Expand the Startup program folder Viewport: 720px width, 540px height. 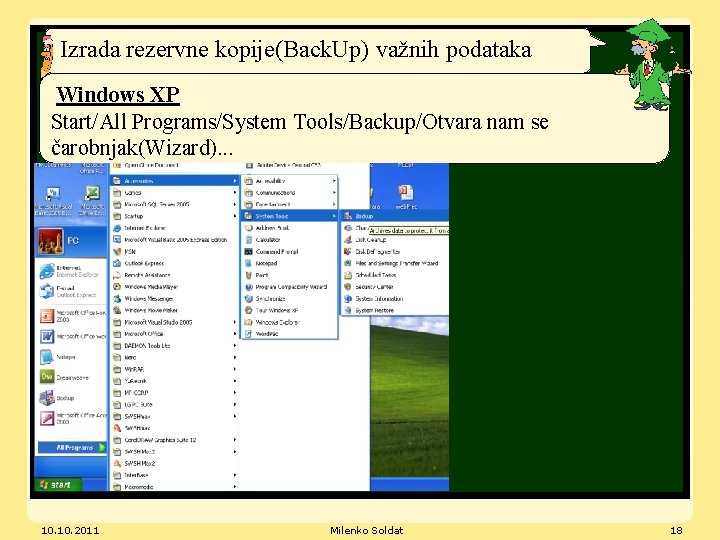(x=174, y=216)
